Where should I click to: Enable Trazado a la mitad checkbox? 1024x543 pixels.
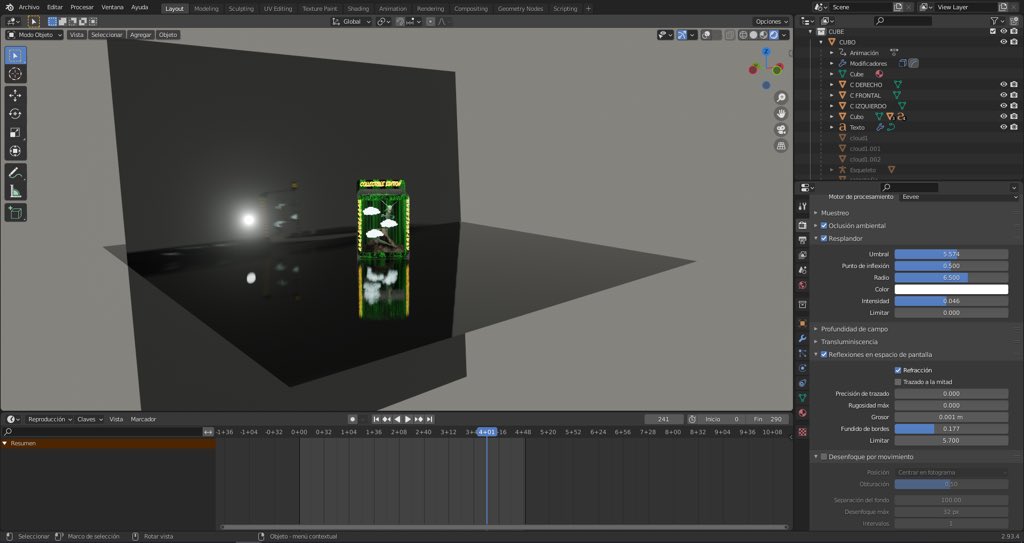[x=898, y=382]
